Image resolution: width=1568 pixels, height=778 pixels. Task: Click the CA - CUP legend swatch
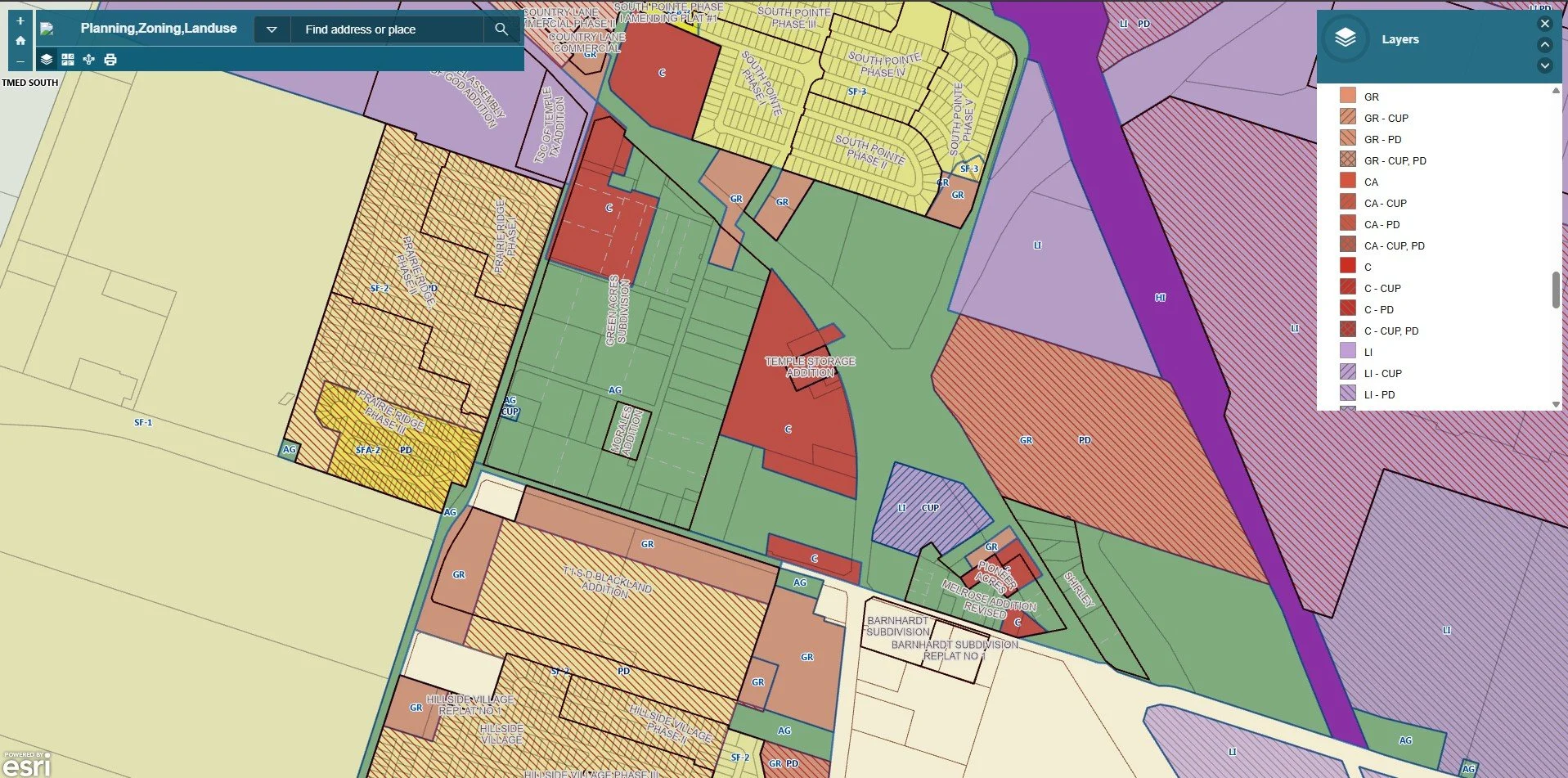pos(1348,202)
